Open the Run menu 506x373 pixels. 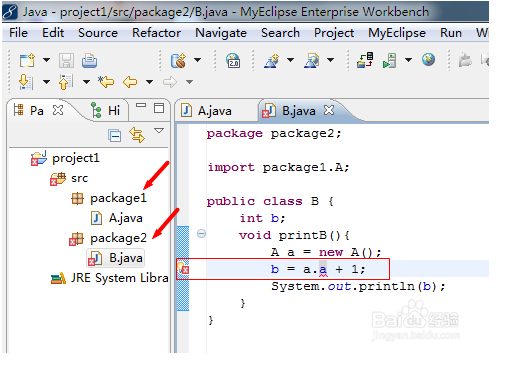[x=451, y=33]
